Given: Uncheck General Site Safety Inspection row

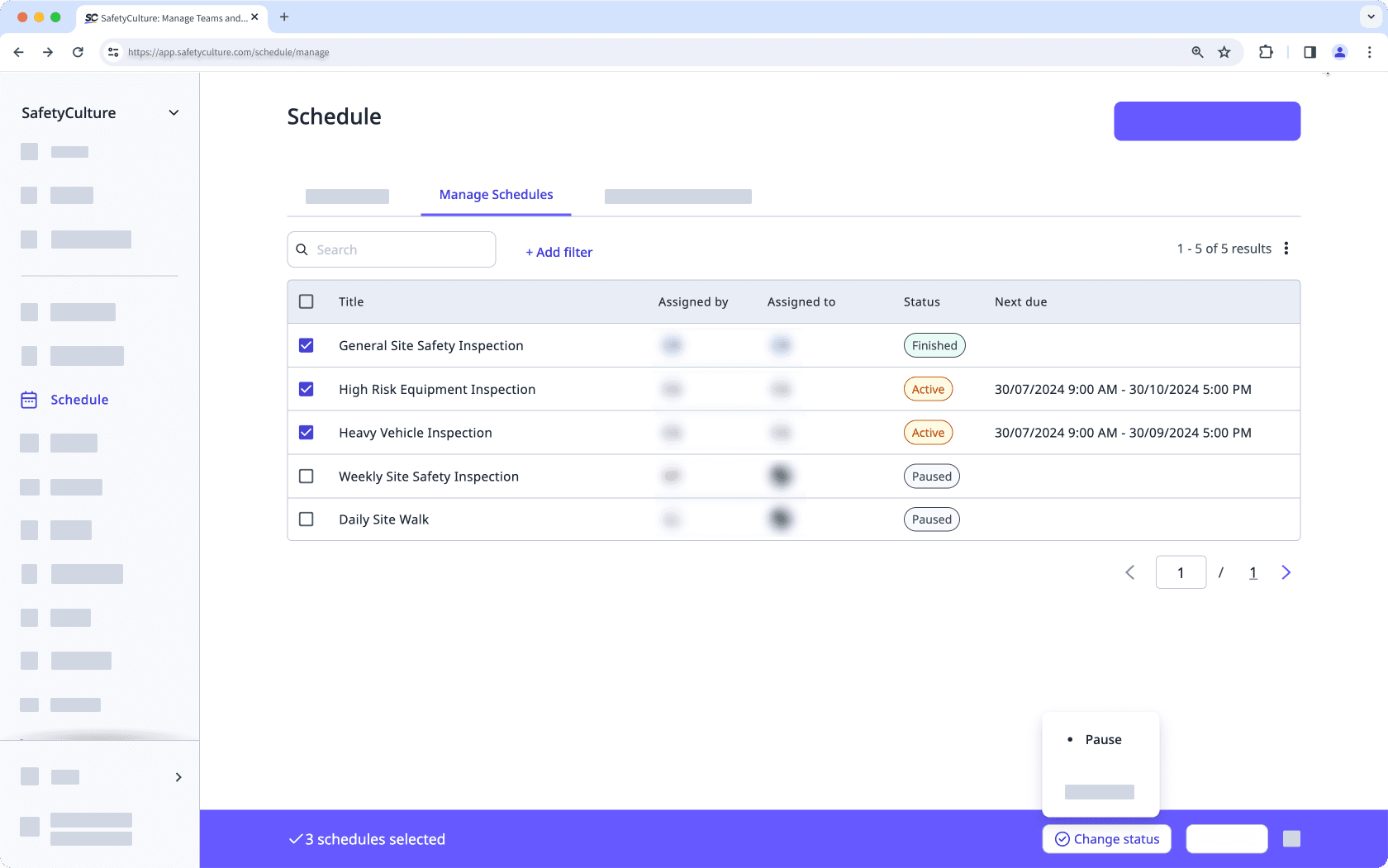Looking at the screenshot, I should coord(307,345).
